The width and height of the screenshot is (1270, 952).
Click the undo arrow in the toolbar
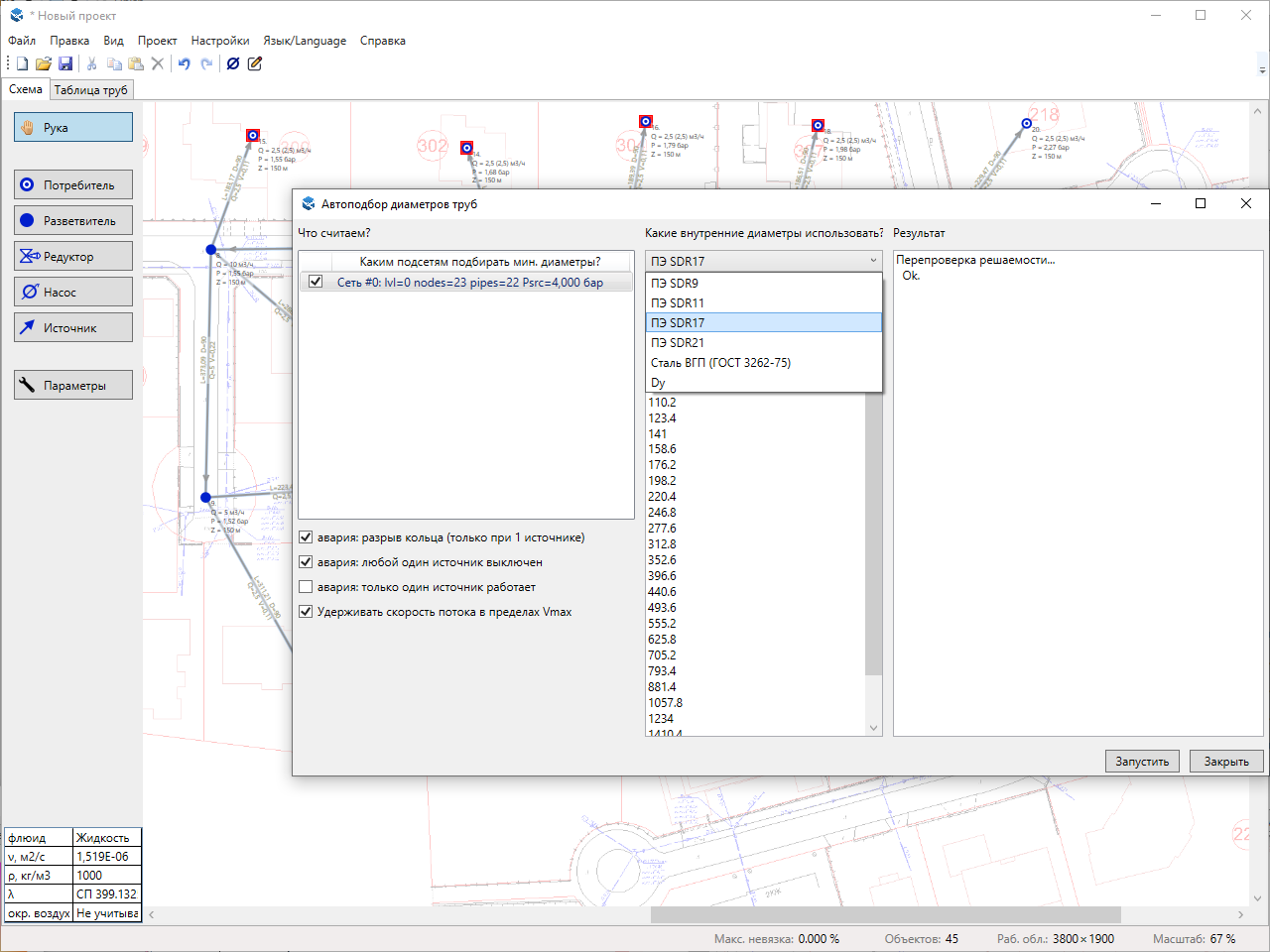tap(184, 63)
